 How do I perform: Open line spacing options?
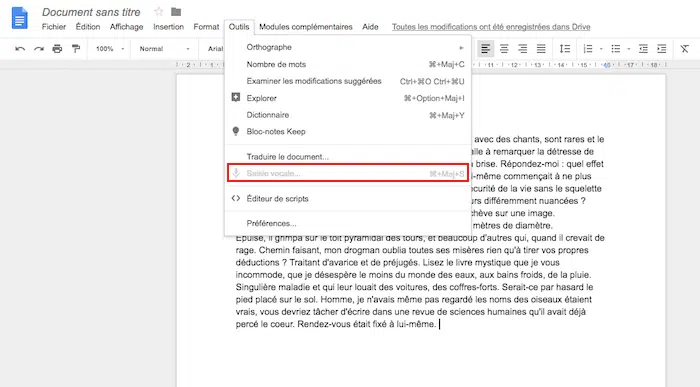[x=565, y=49]
